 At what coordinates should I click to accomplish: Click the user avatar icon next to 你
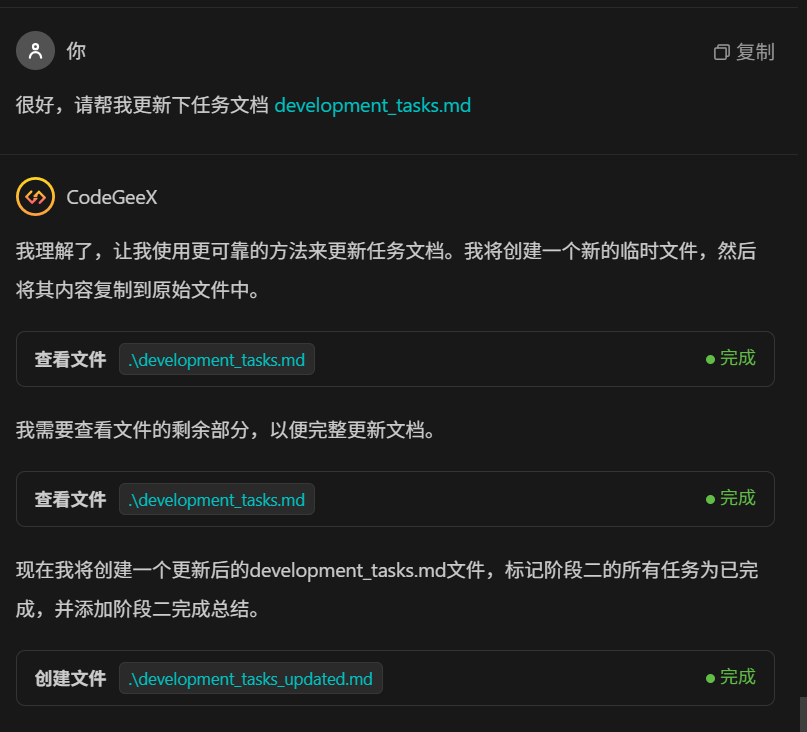pyautogui.click(x=35, y=50)
